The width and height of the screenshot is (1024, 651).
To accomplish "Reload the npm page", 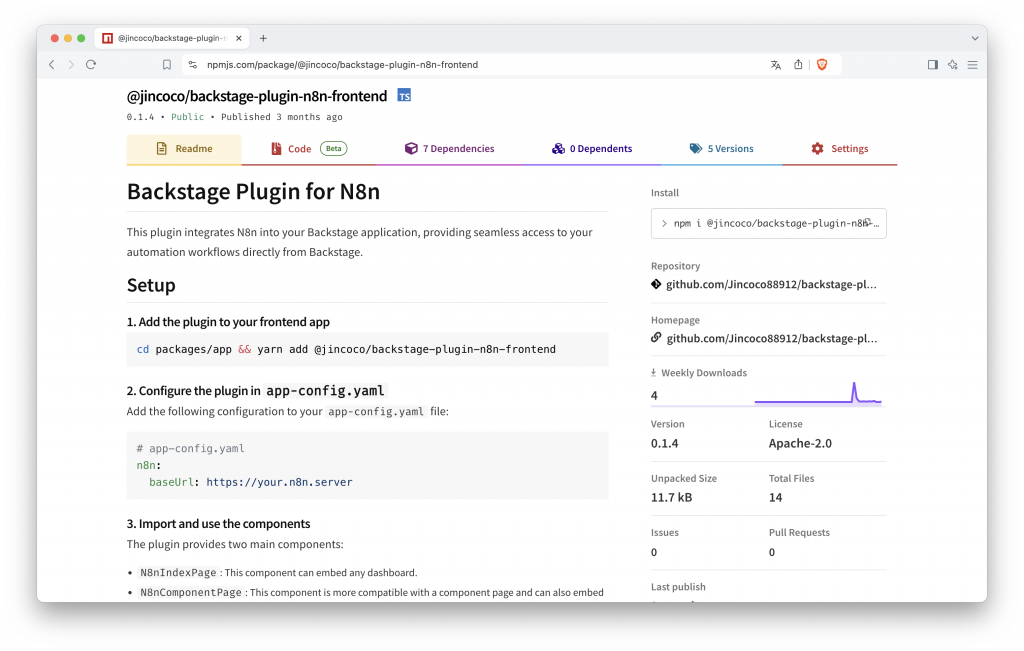I will click(x=91, y=65).
